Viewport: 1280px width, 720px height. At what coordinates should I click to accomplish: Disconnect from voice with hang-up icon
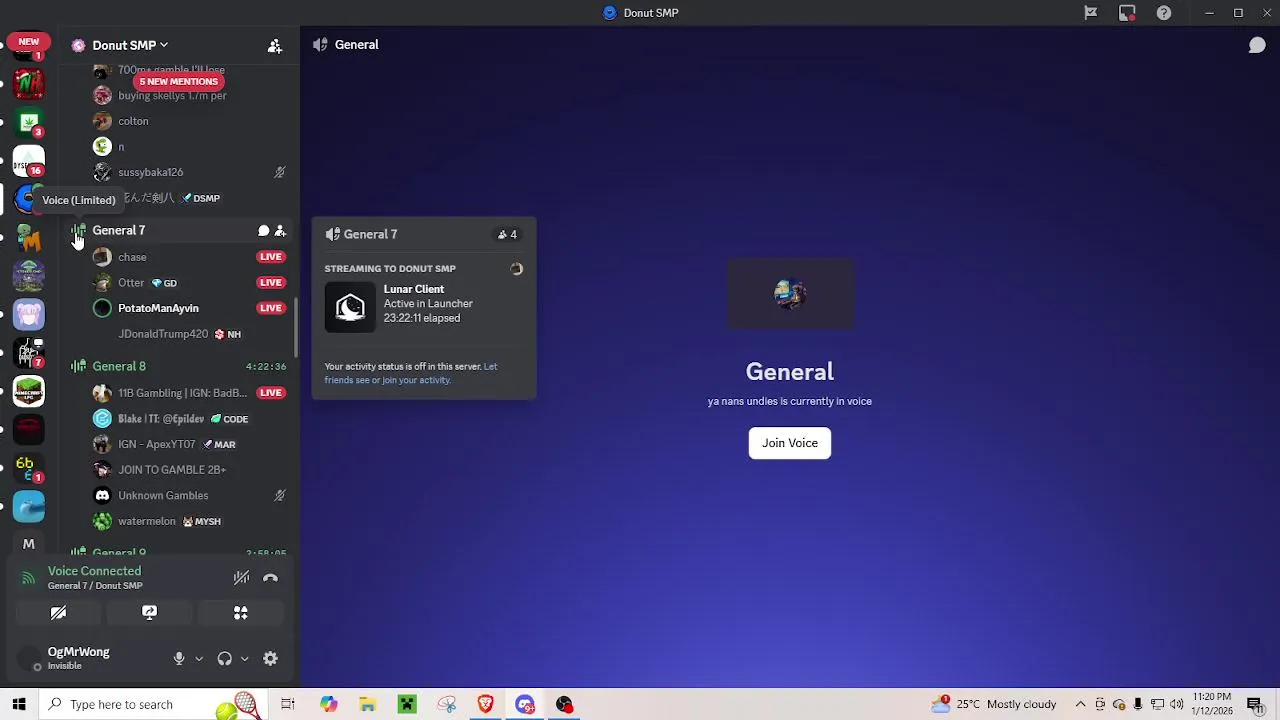(270, 578)
